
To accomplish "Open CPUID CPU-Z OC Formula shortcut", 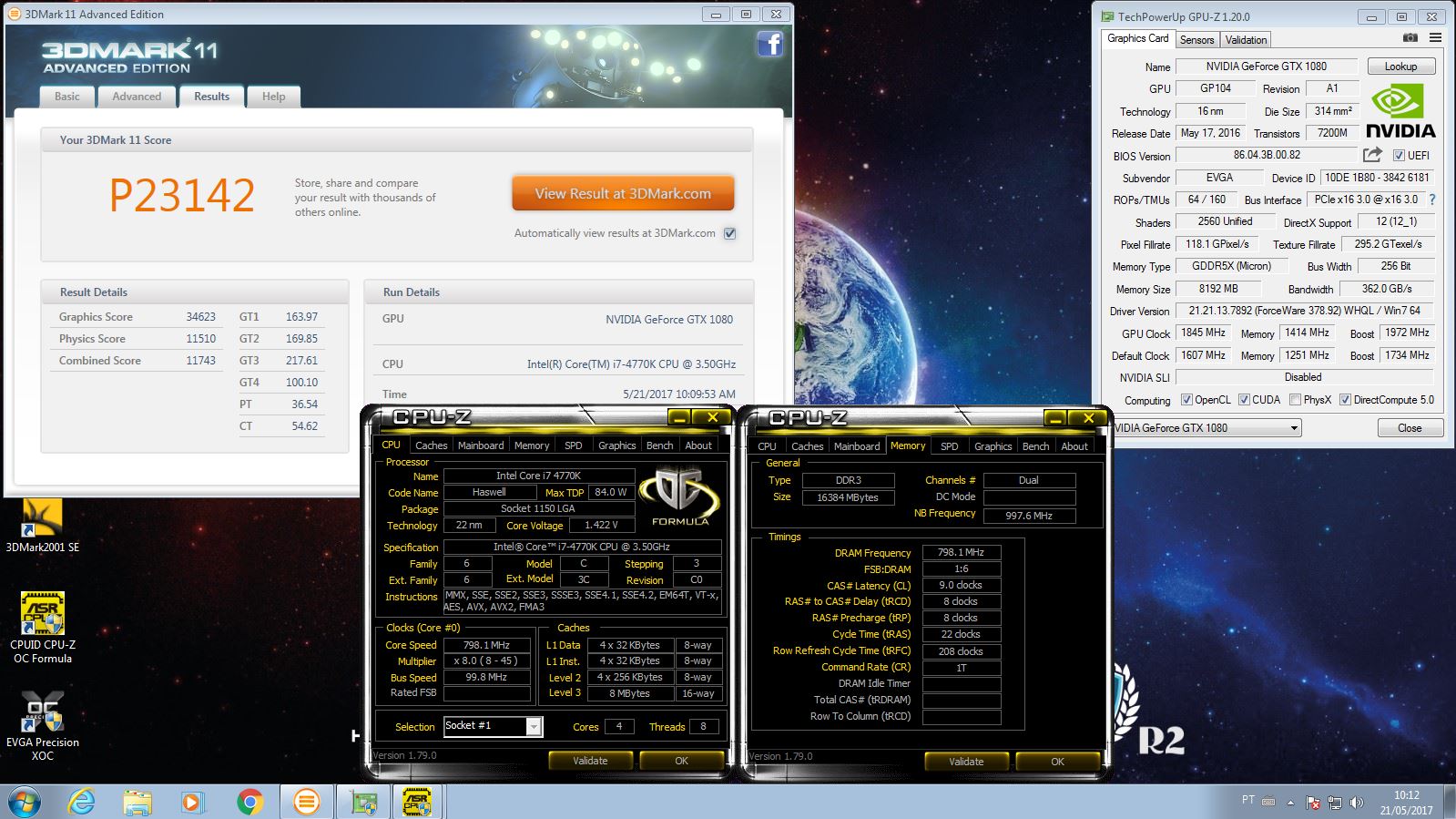I will (x=42, y=629).
